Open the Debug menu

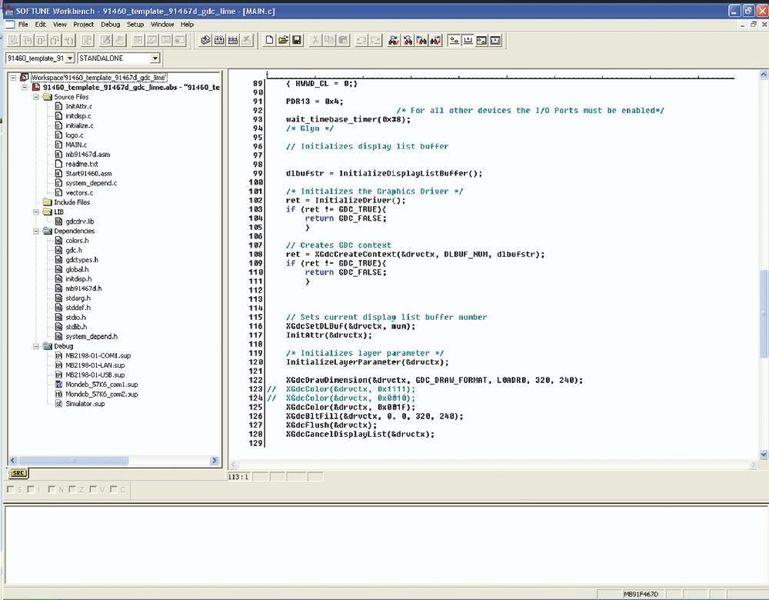[x=110, y=24]
